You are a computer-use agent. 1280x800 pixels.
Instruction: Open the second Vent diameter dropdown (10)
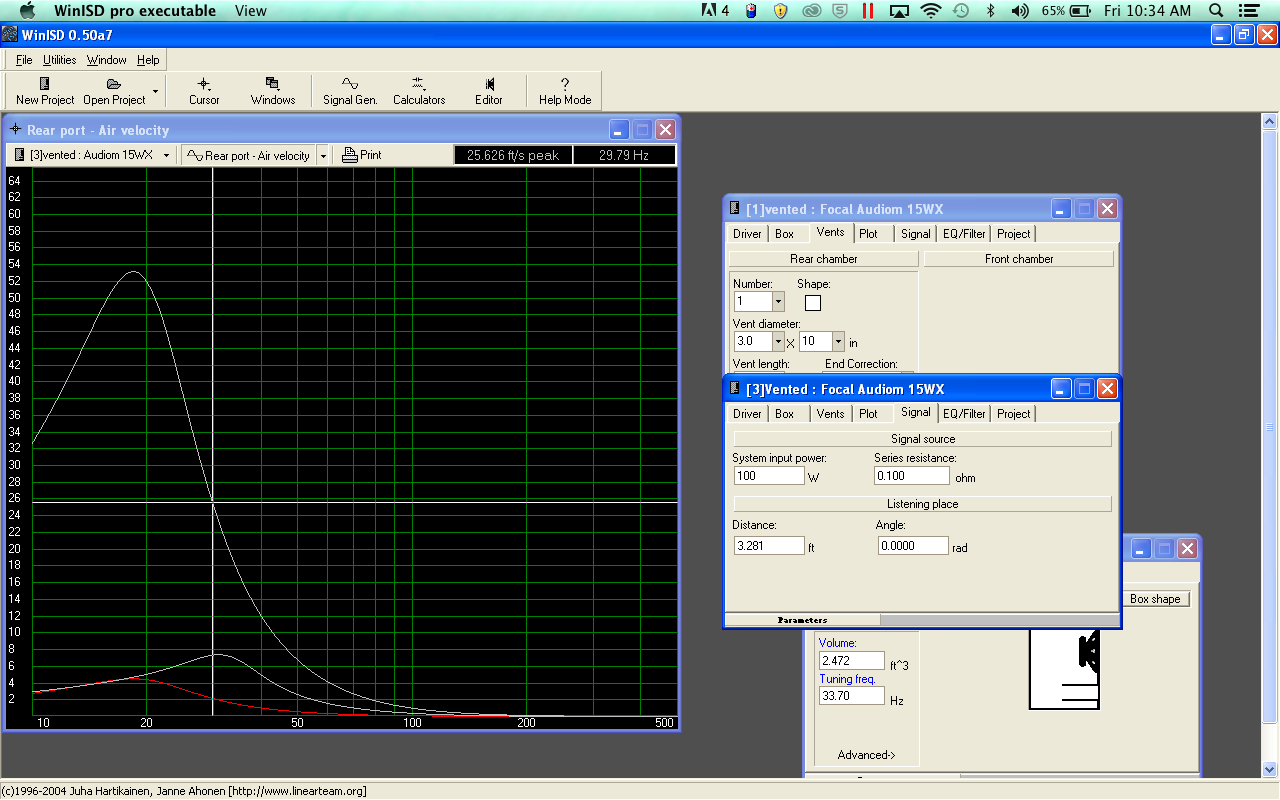pyautogui.click(x=838, y=341)
